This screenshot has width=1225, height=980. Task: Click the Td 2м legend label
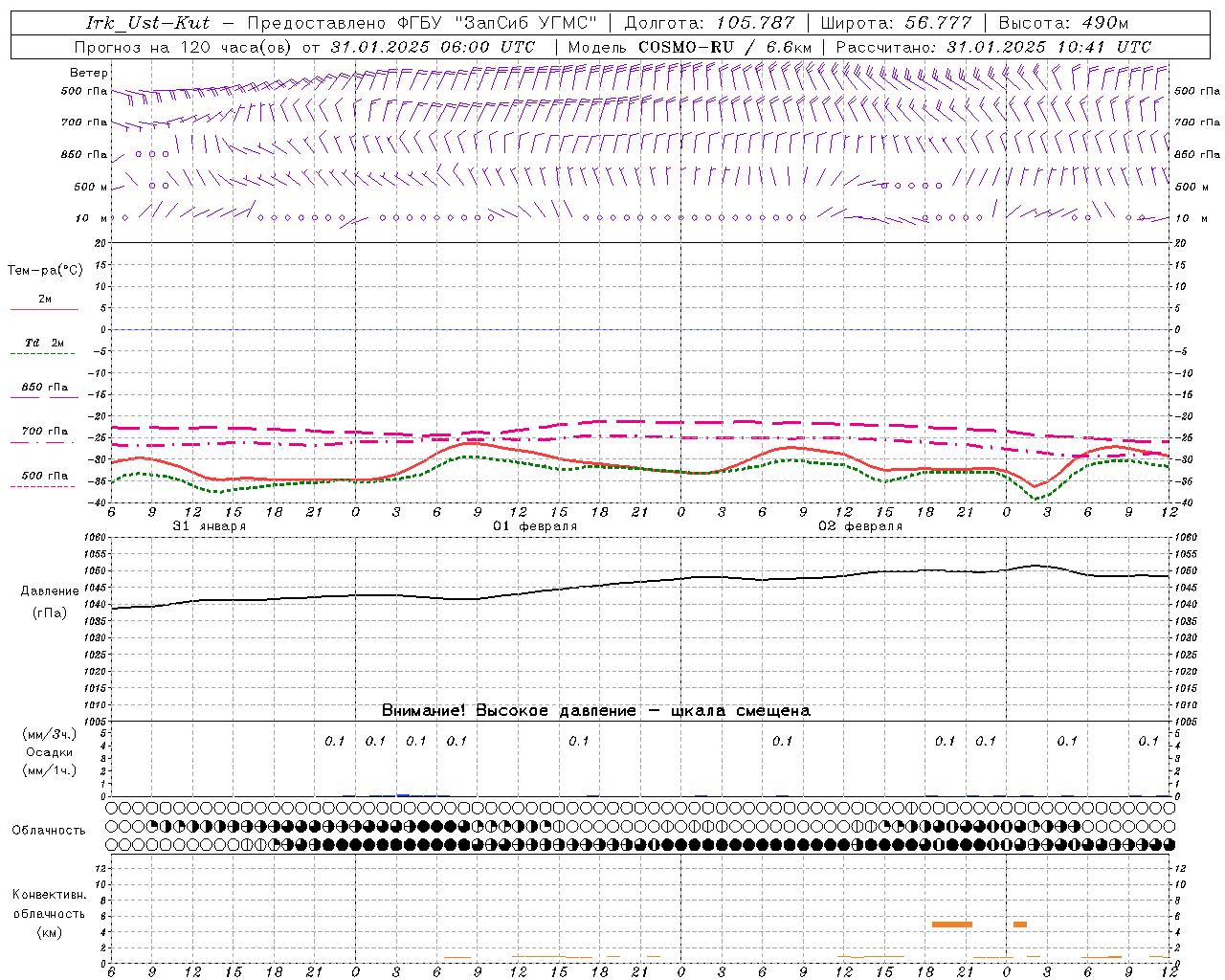pyautogui.click(x=44, y=343)
